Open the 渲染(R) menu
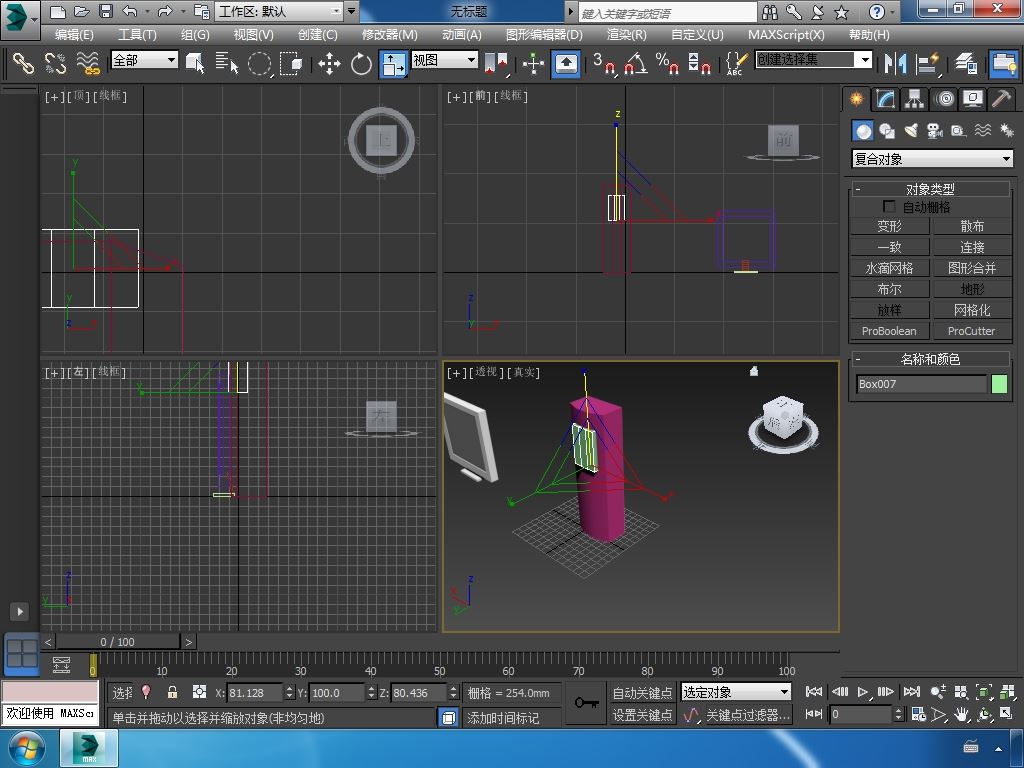 pos(626,34)
